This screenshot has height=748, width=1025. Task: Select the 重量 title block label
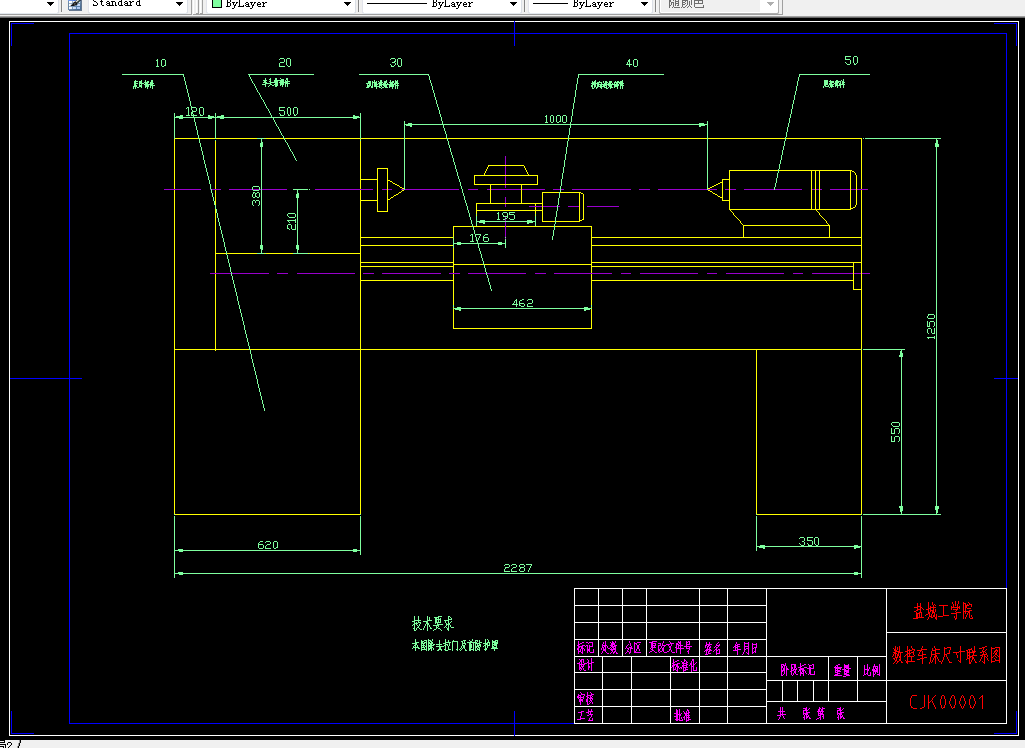842,670
